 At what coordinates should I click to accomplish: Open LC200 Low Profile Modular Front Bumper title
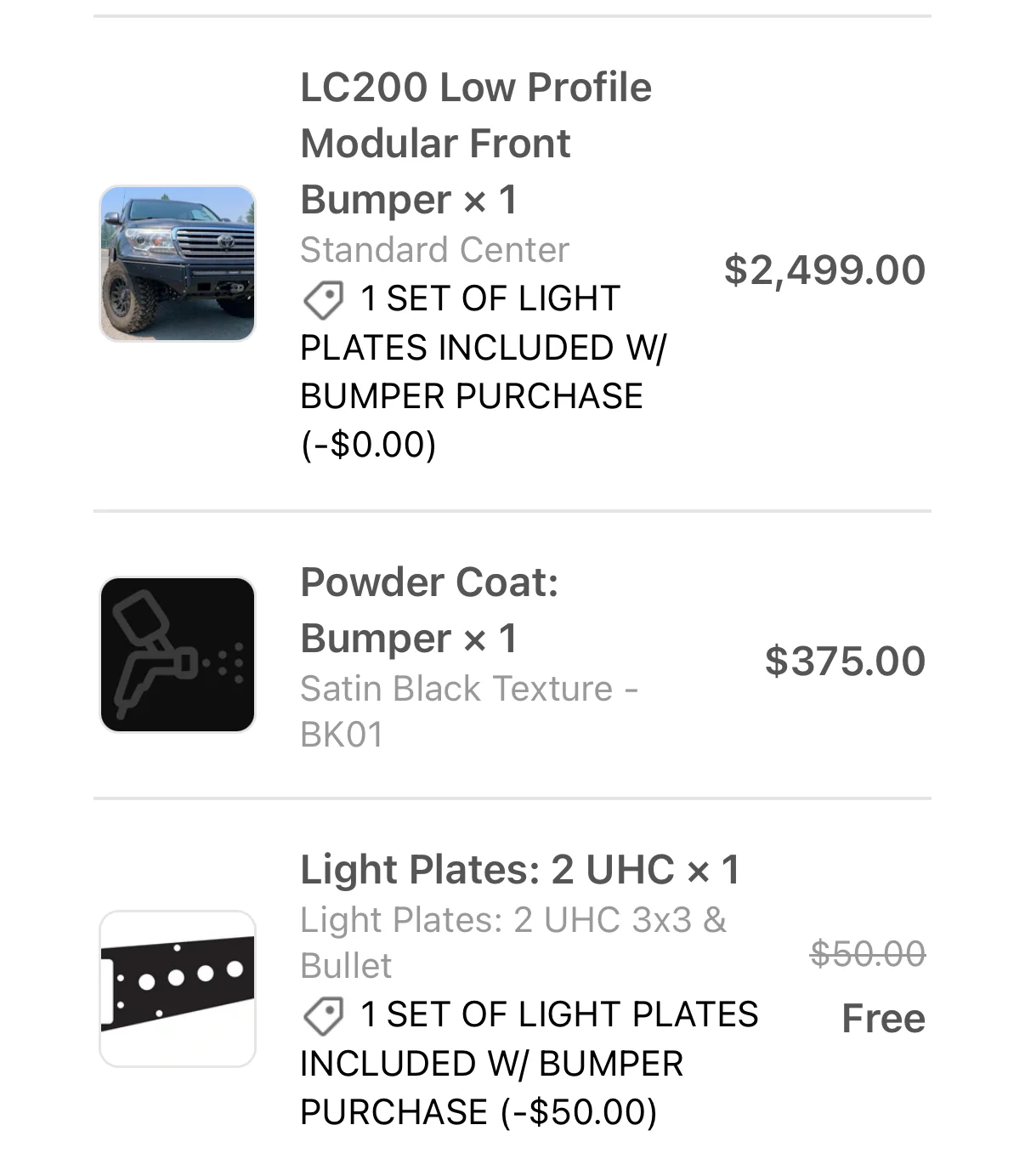tap(476, 143)
